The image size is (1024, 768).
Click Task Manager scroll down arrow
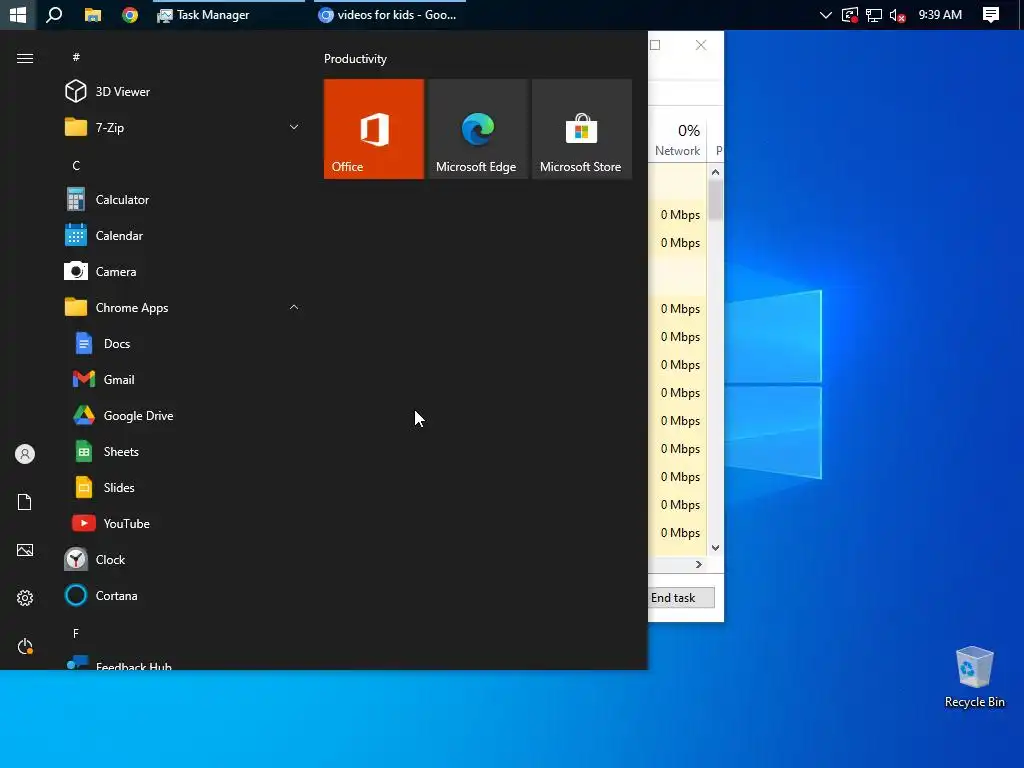[716, 548]
